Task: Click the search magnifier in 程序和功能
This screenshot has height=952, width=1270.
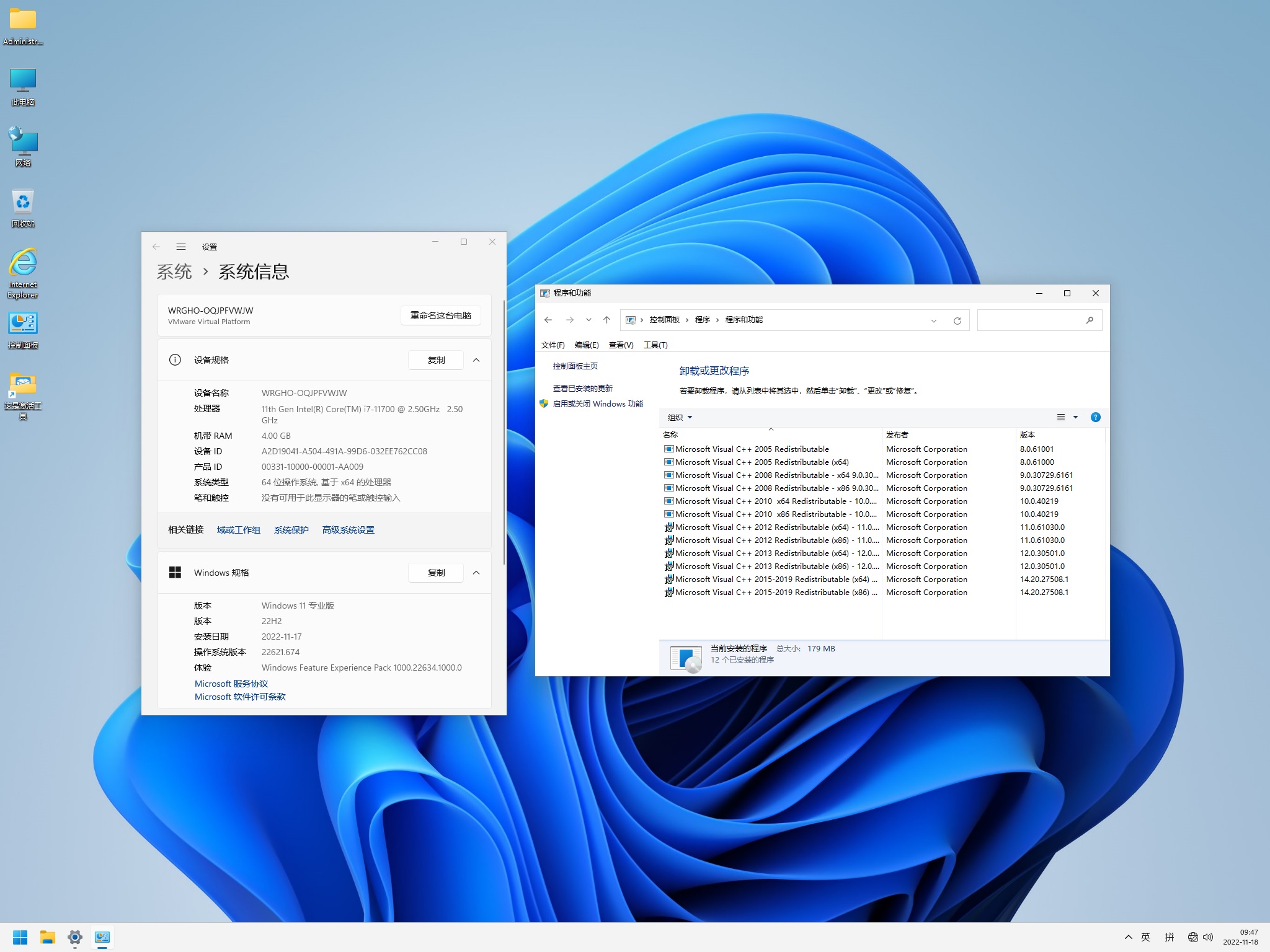Action: (1090, 320)
